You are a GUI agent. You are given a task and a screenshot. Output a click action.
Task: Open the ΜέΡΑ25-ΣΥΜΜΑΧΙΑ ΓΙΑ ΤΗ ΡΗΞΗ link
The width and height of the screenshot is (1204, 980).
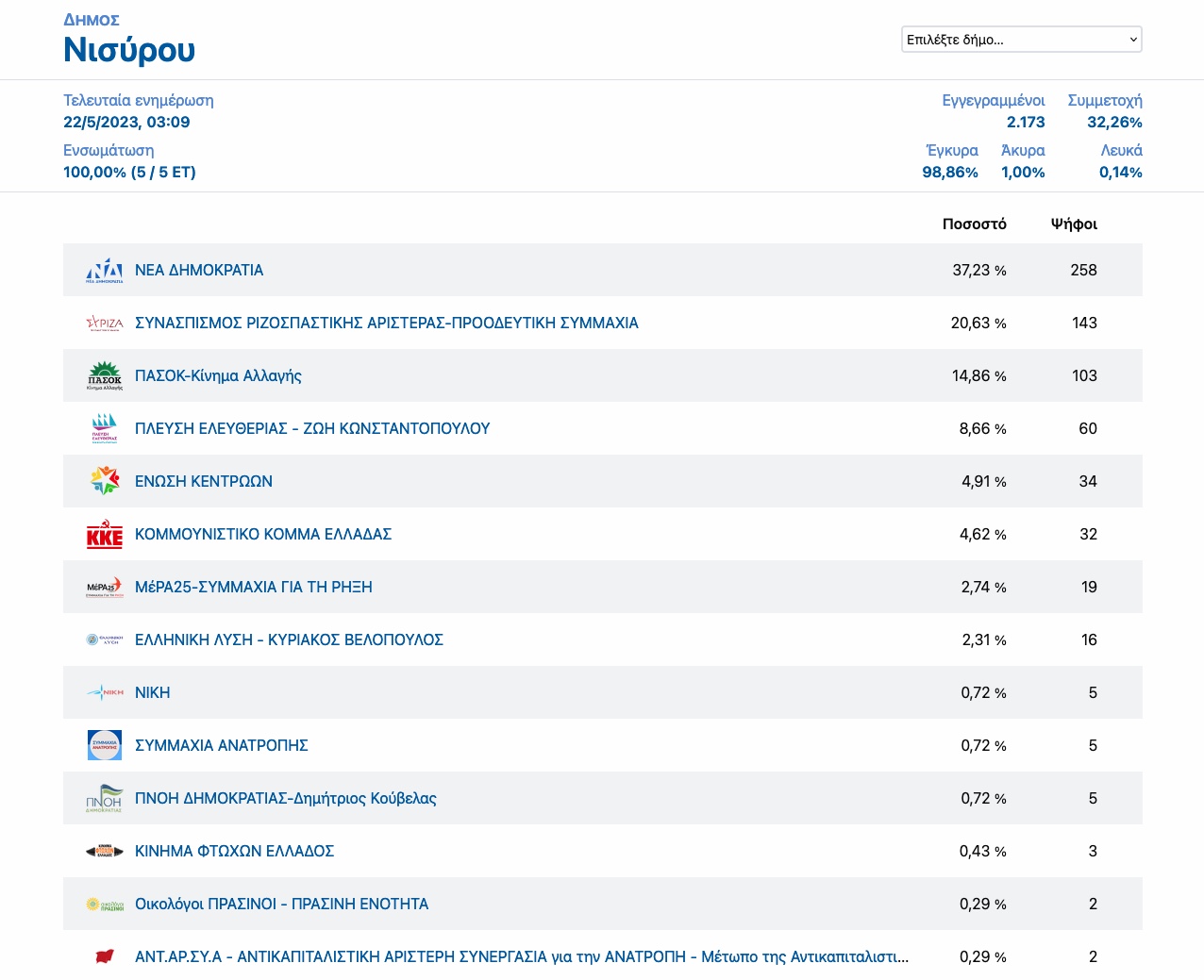point(254,587)
